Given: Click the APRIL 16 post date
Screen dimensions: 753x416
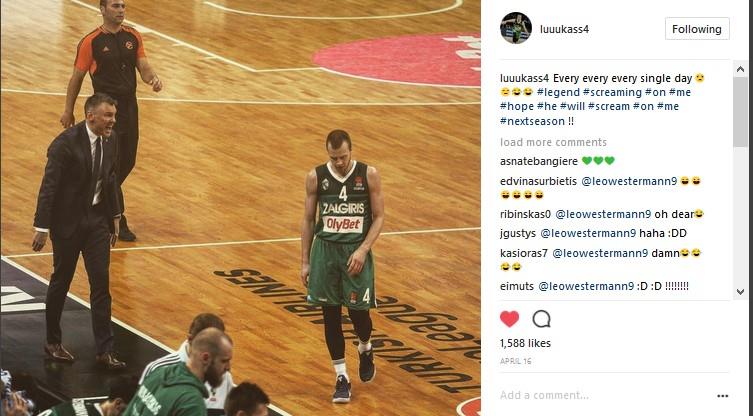Looking at the screenshot, I should coord(516,361).
